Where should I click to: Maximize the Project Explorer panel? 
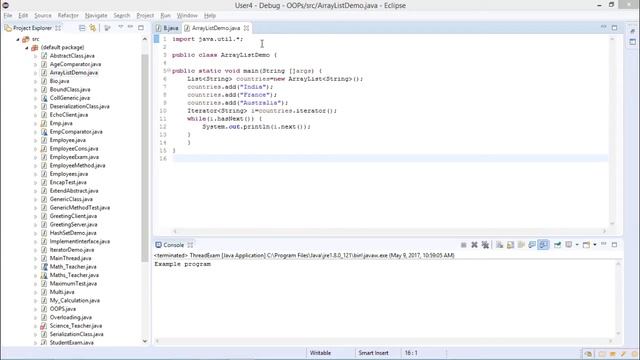(141, 27)
